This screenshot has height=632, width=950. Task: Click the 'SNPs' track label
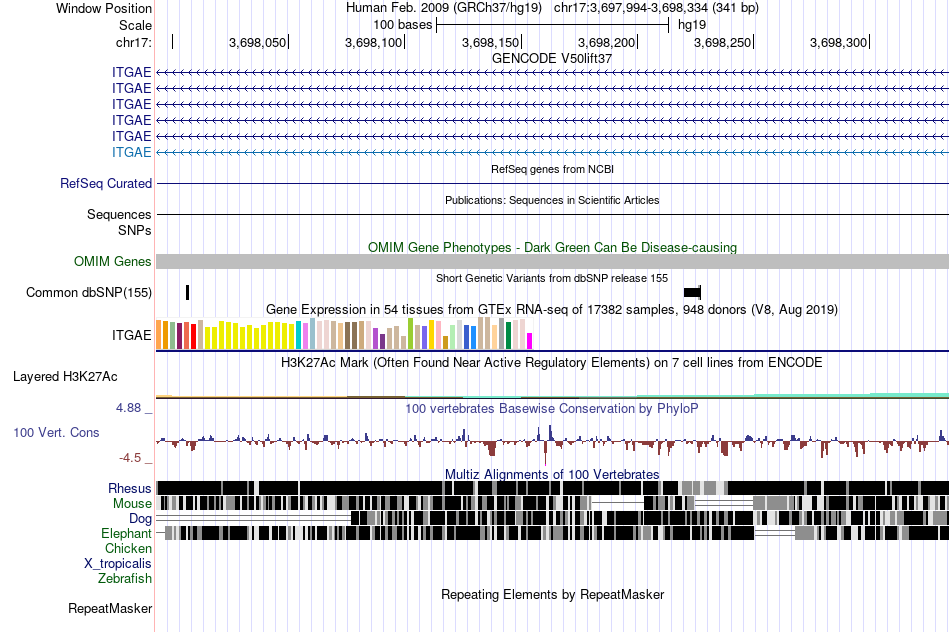tap(135, 230)
